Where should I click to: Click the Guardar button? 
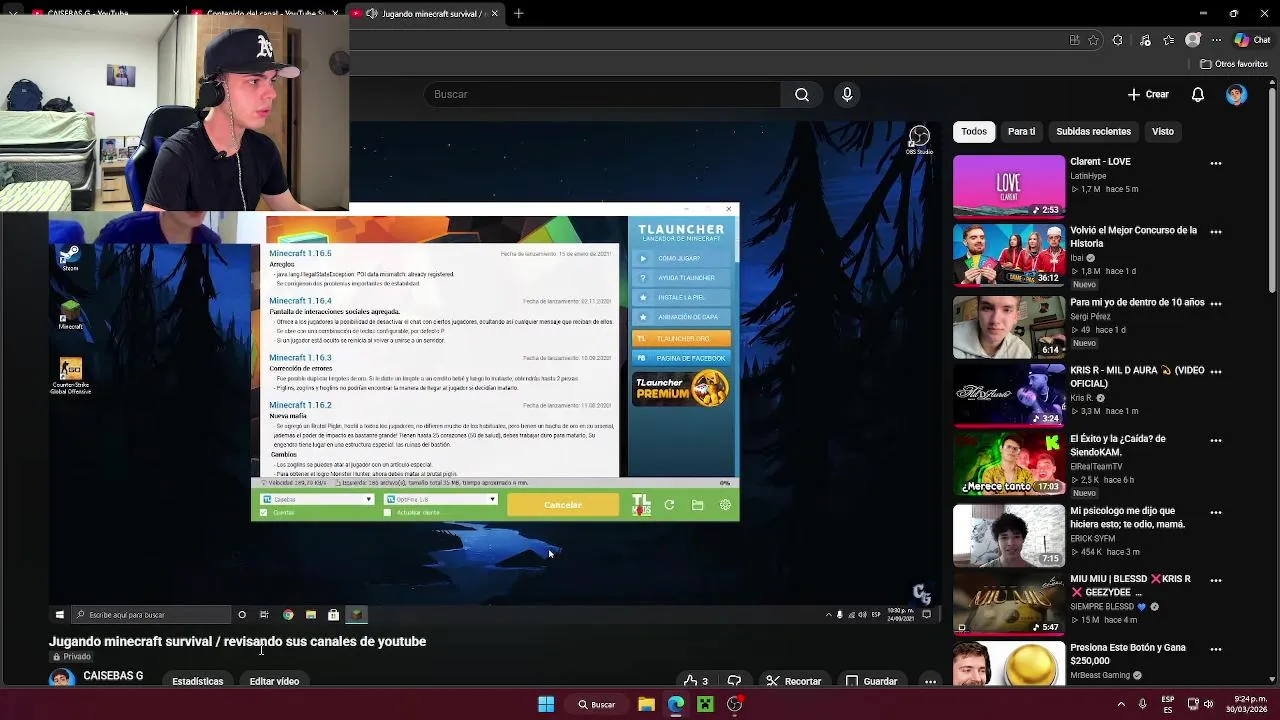coord(871,681)
